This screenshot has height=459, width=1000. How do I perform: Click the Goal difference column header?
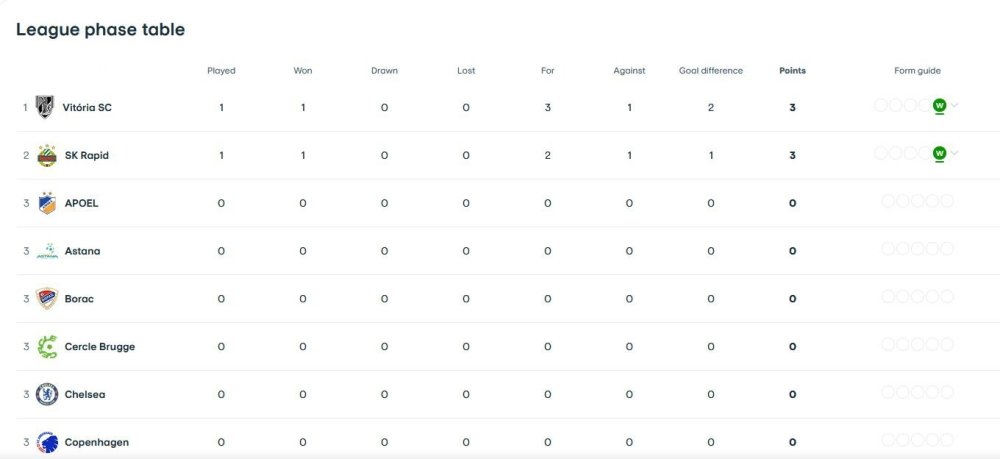pyautogui.click(x=710, y=71)
